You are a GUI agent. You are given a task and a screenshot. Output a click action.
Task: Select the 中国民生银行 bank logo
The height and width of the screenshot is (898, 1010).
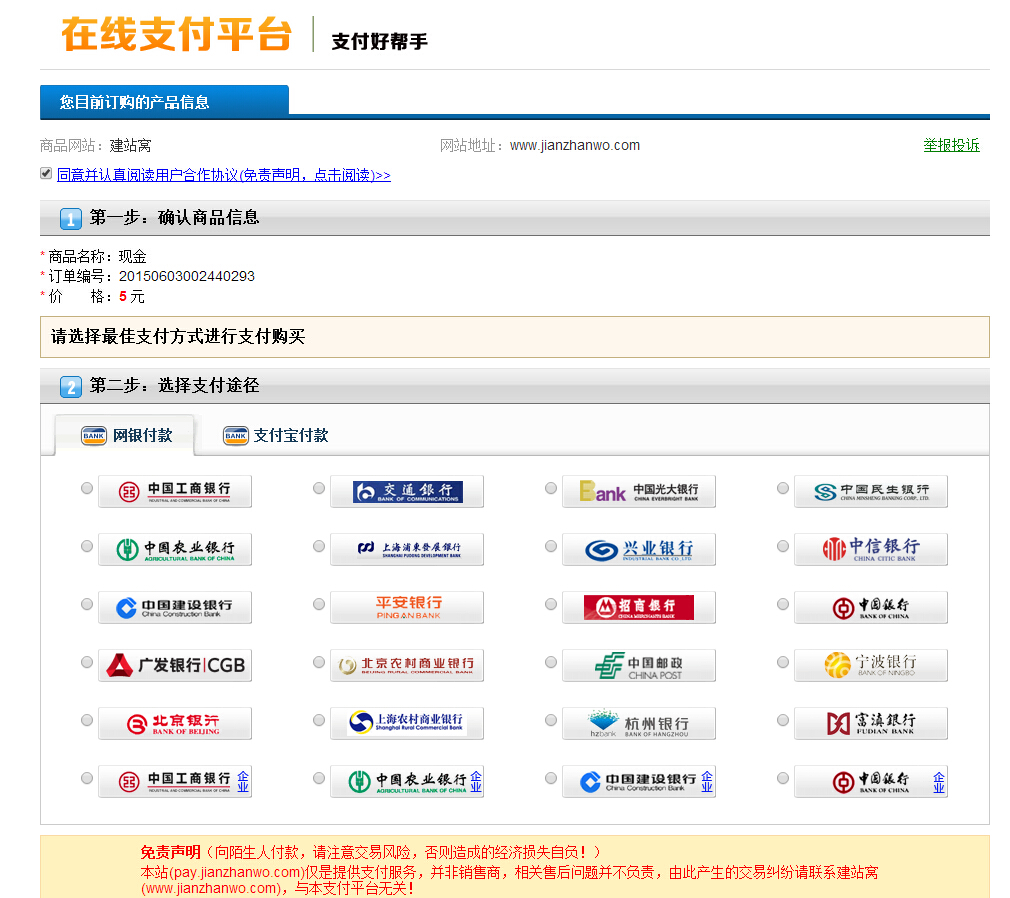[x=870, y=490]
